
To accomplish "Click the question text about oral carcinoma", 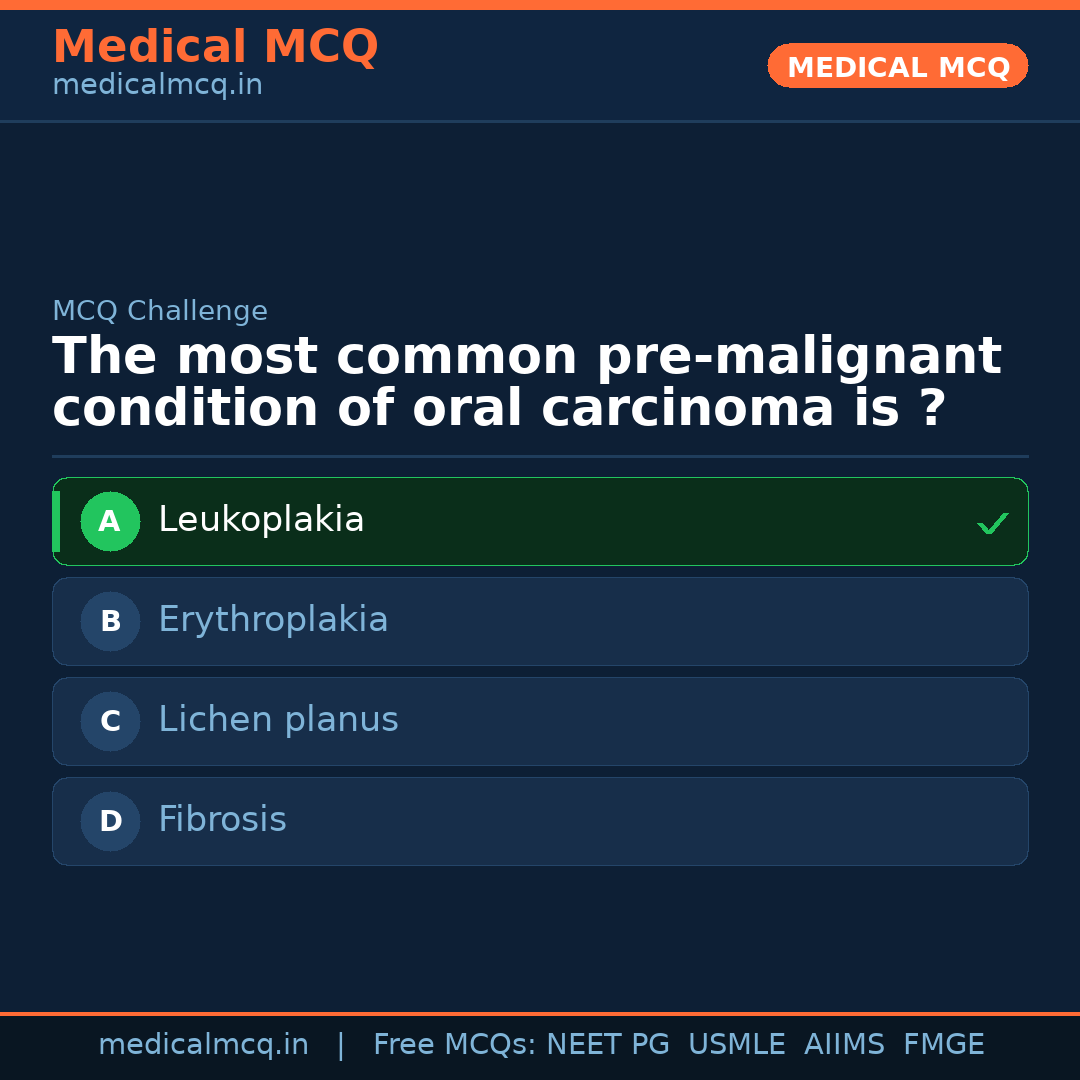I will [x=526, y=383].
